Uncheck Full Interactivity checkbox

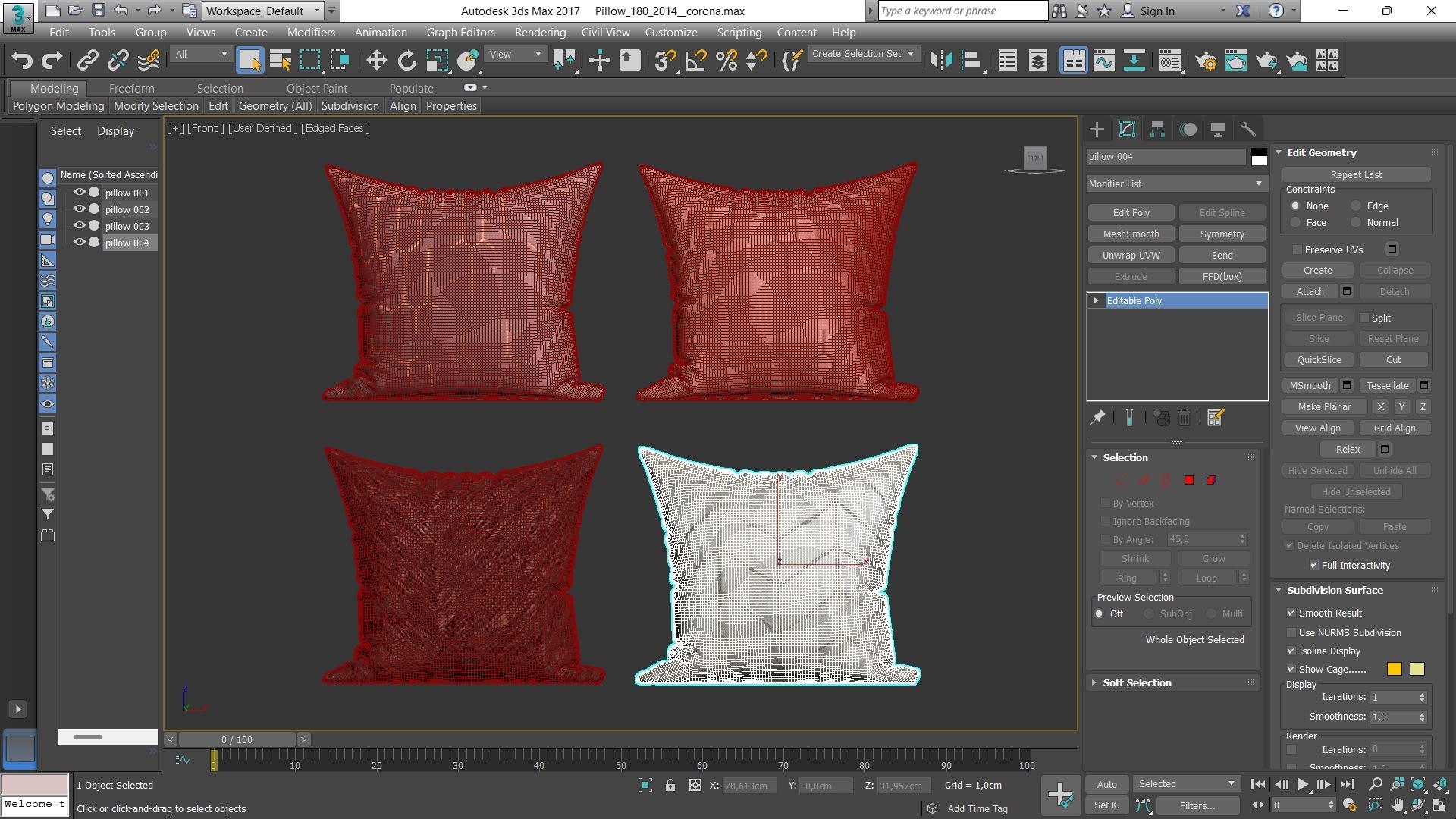pos(1313,565)
